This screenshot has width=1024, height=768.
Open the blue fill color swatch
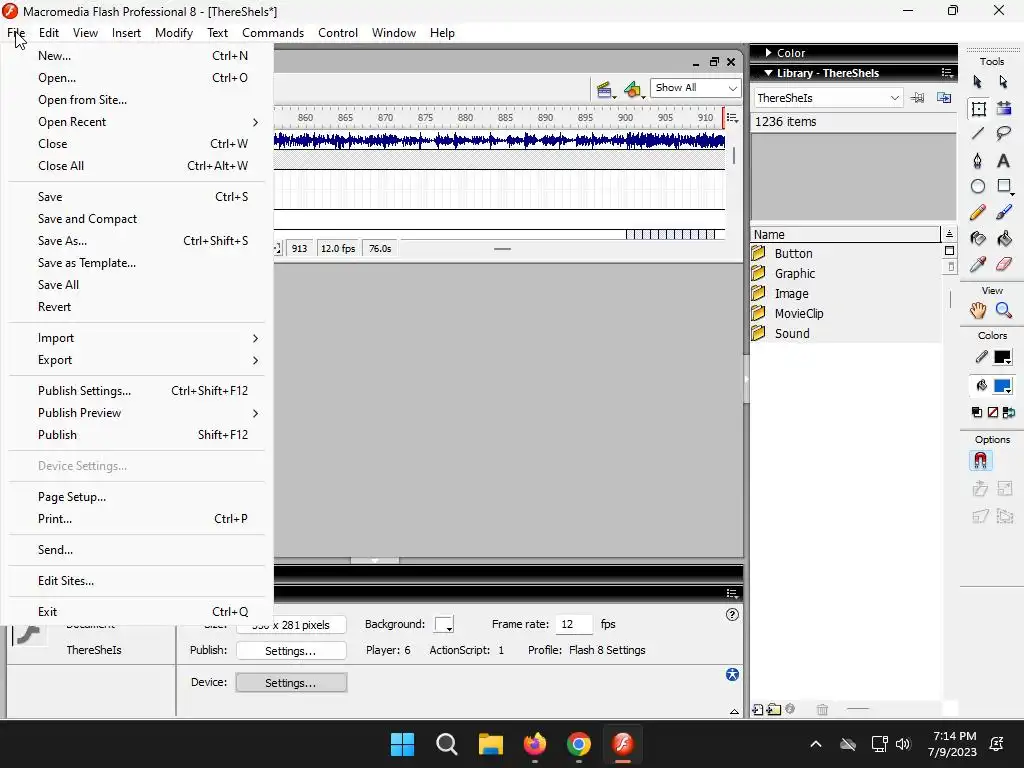point(1002,386)
